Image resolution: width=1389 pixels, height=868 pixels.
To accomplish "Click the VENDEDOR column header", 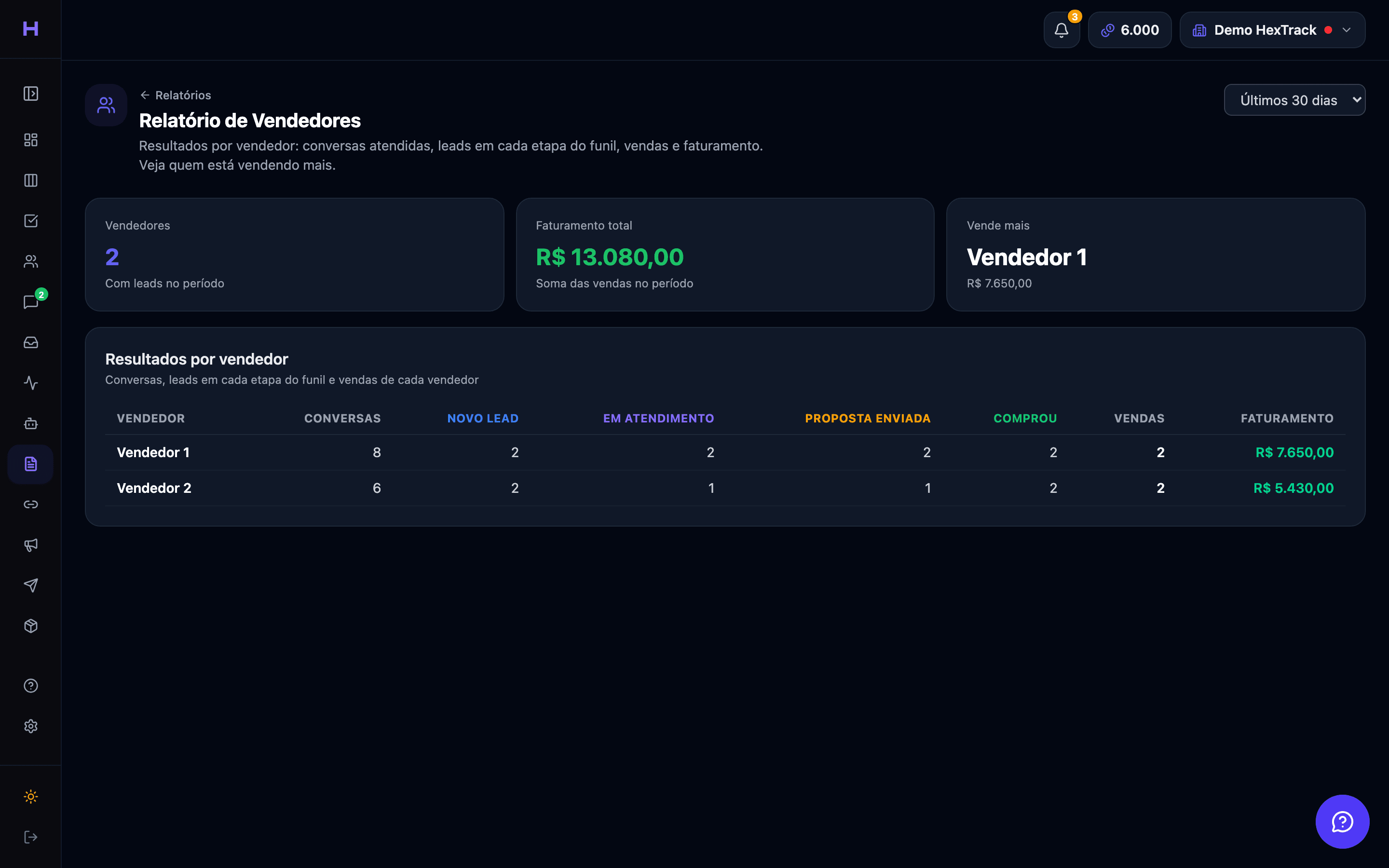I will click(x=151, y=419).
